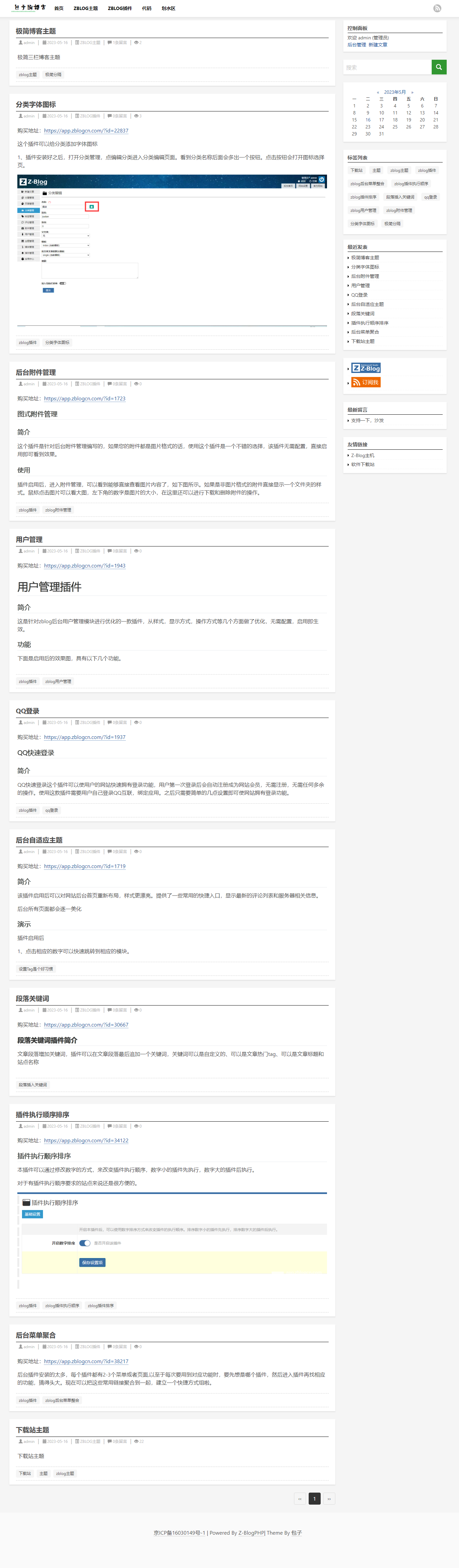Open 后台自适应主题 in 最近发表 list
This screenshot has height=1568, width=459.
click(x=367, y=304)
